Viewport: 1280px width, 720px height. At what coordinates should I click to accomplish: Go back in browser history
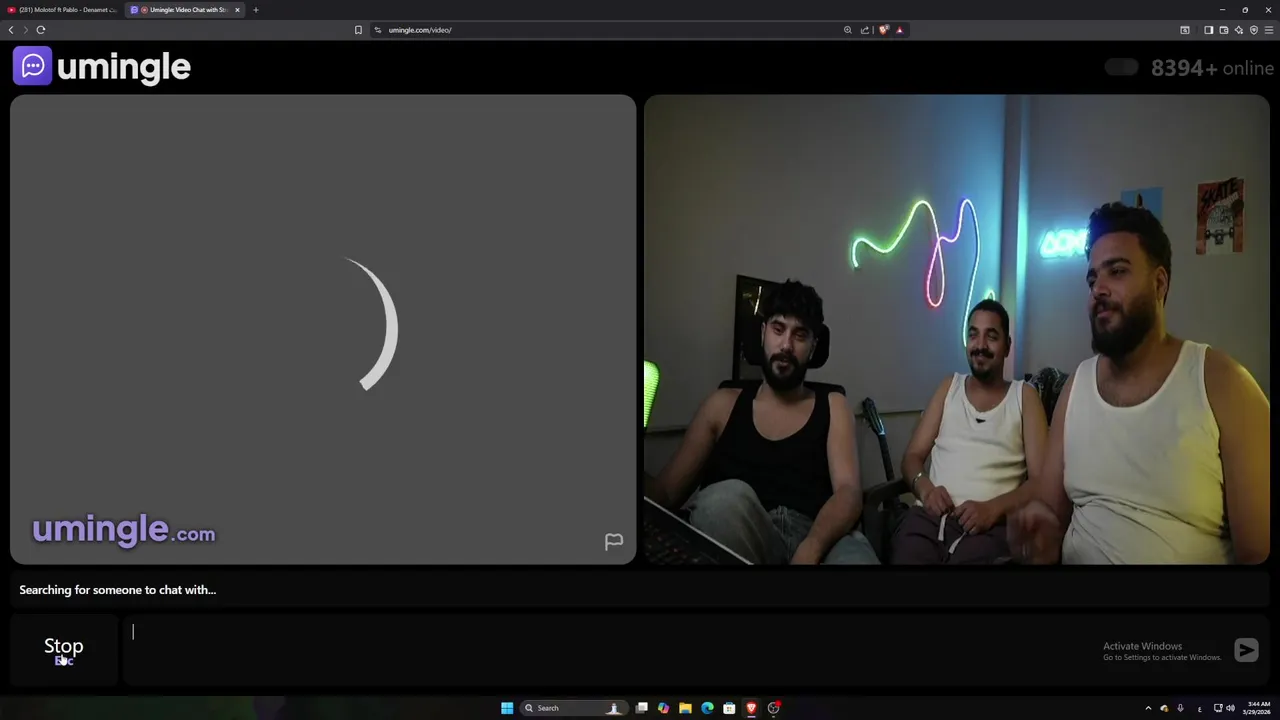[11, 30]
